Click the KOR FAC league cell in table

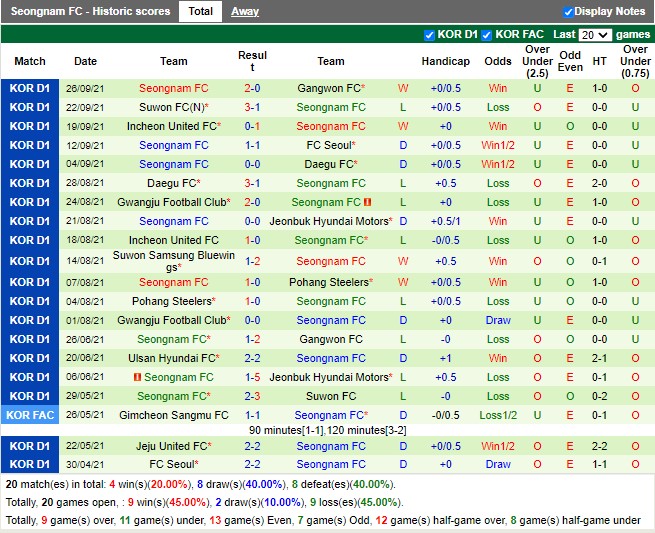(x=30, y=415)
